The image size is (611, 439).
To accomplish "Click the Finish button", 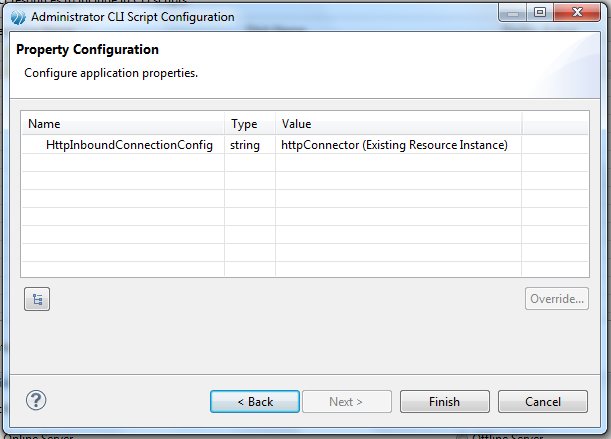I will tap(444, 401).
